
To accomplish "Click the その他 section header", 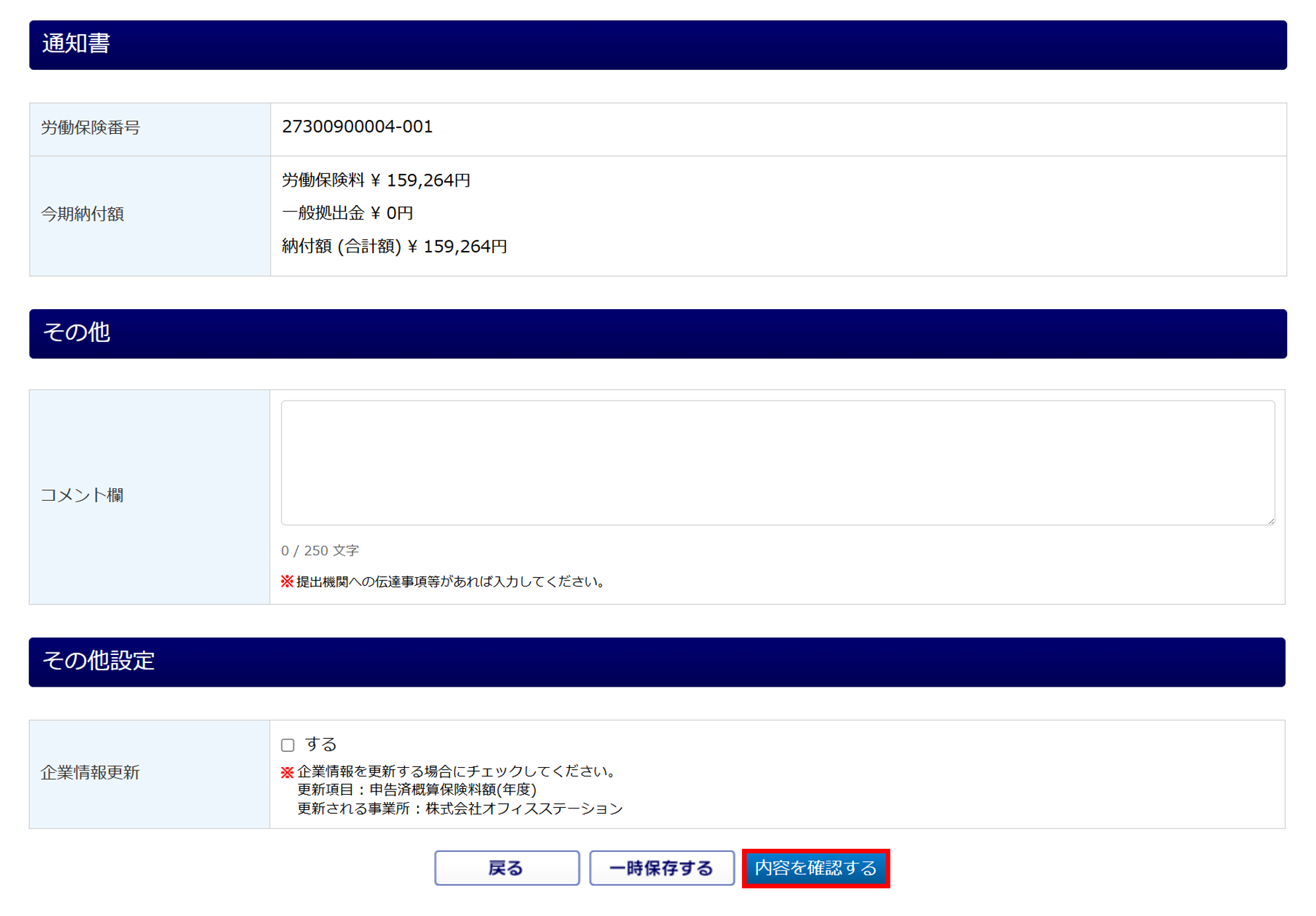I will [x=658, y=333].
